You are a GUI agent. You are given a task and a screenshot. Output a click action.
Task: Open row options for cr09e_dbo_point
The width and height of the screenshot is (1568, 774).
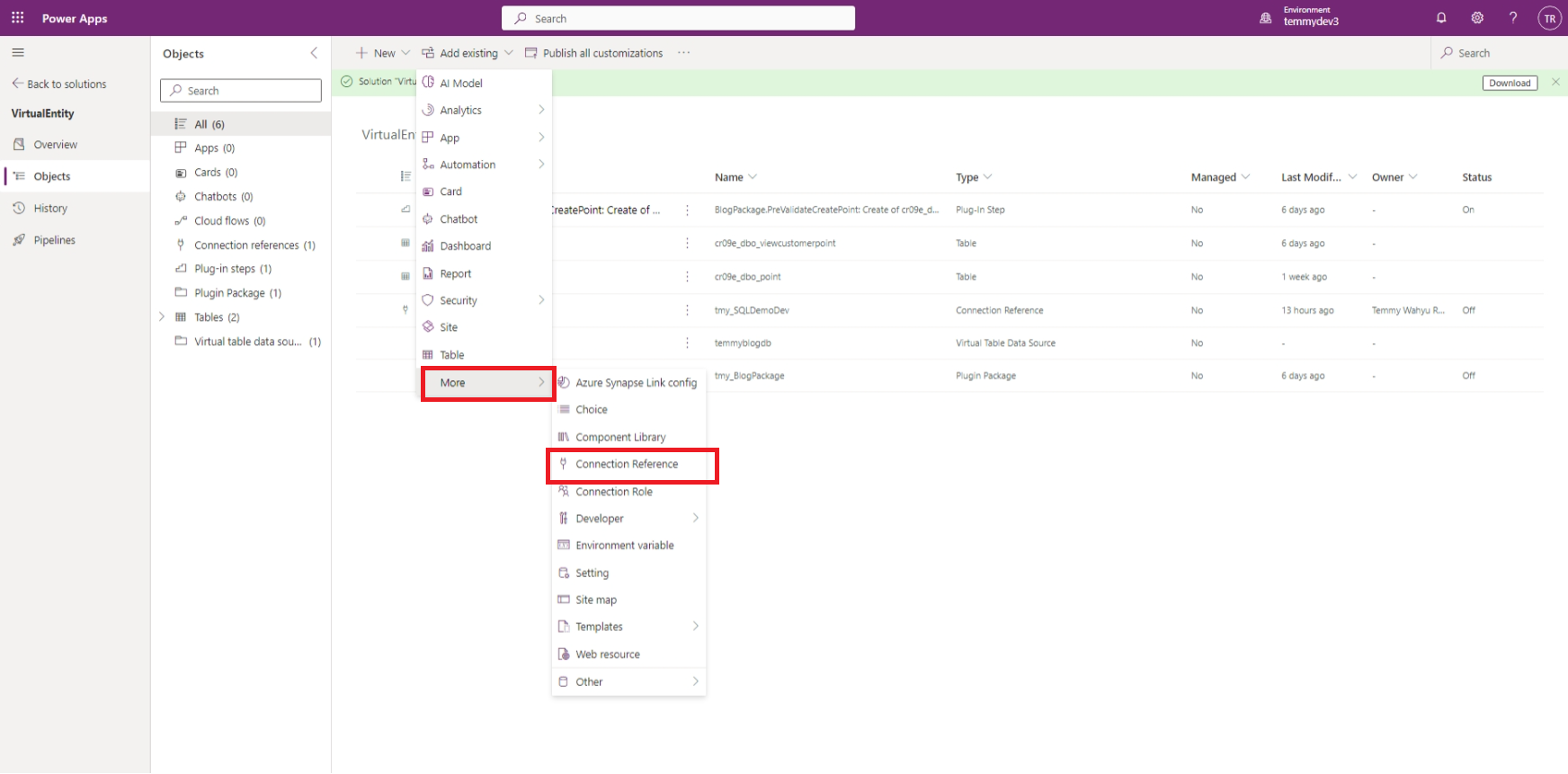[x=687, y=277]
